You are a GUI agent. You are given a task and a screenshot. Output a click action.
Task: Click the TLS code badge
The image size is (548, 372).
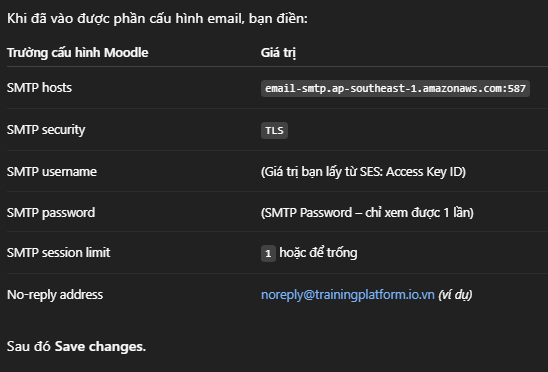pyautogui.click(x=274, y=130)
